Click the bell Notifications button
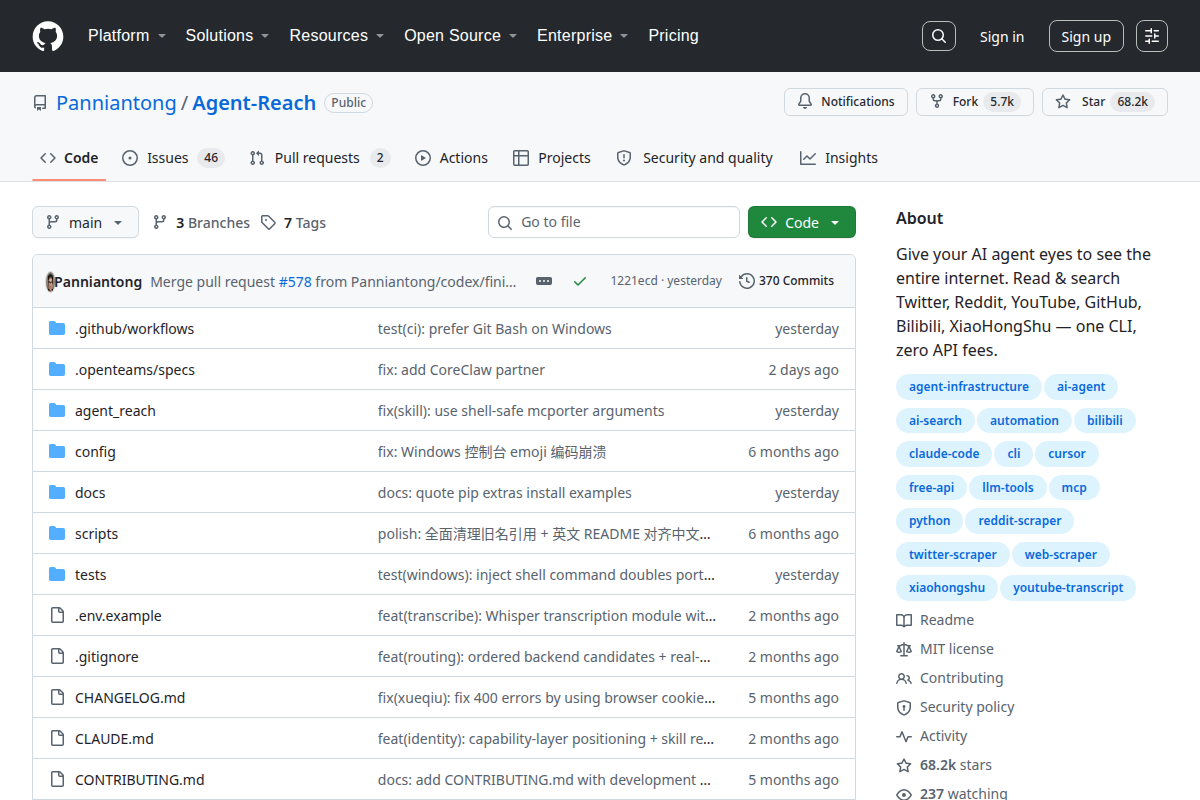This screenshot has height=800, width=1200. tap(846, 102)
